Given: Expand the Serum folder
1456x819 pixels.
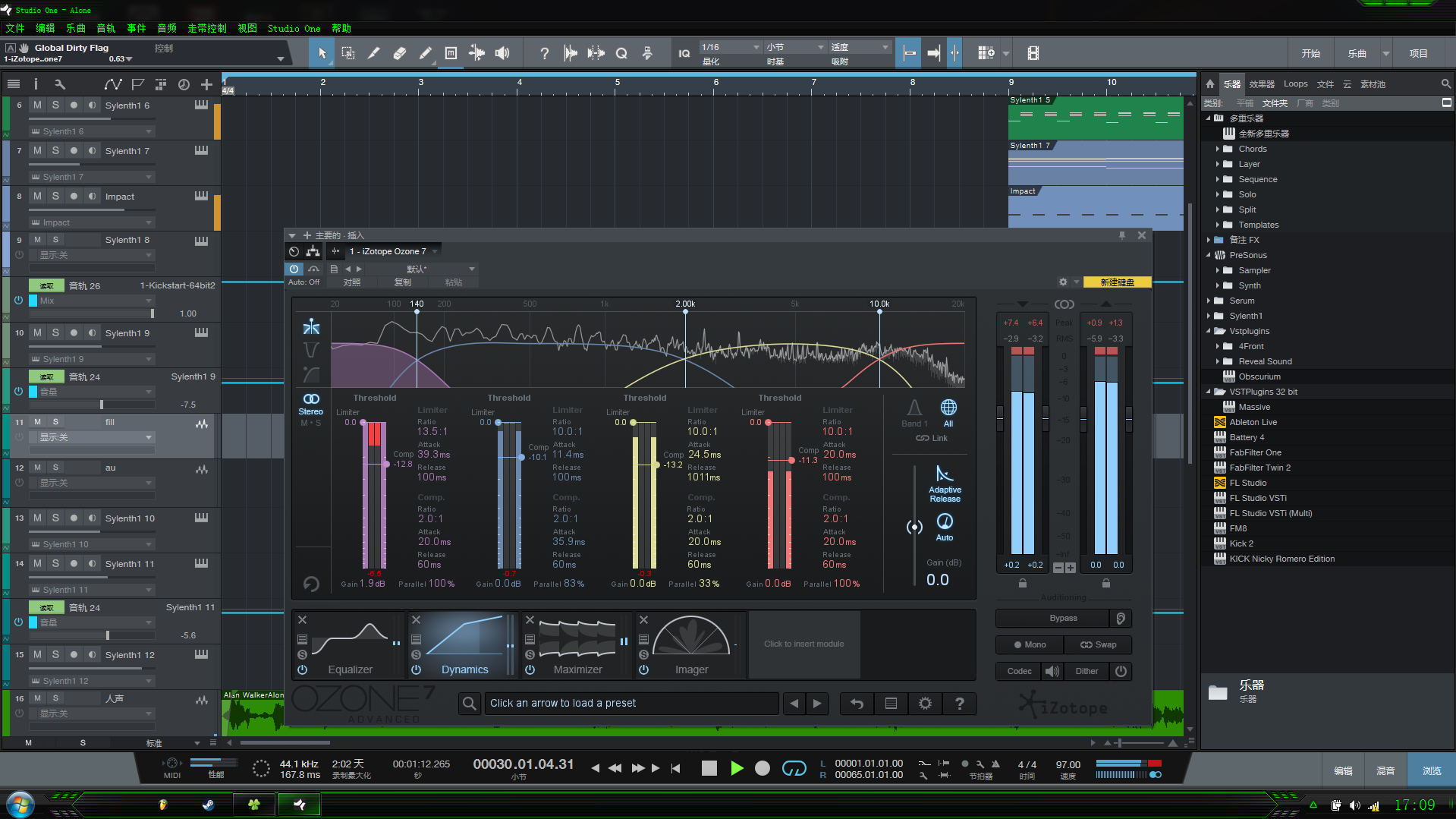Looking at the screenshot, I should pos(1209,301).
